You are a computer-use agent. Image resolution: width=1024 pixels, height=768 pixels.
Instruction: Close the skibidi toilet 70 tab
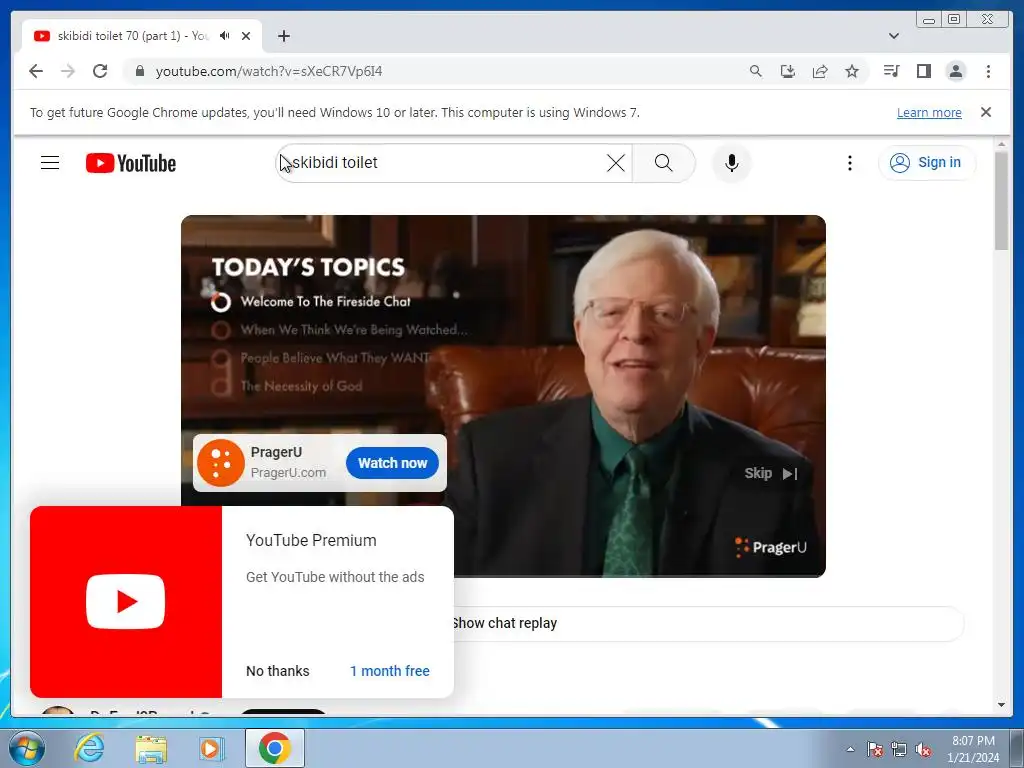(246, 36)
